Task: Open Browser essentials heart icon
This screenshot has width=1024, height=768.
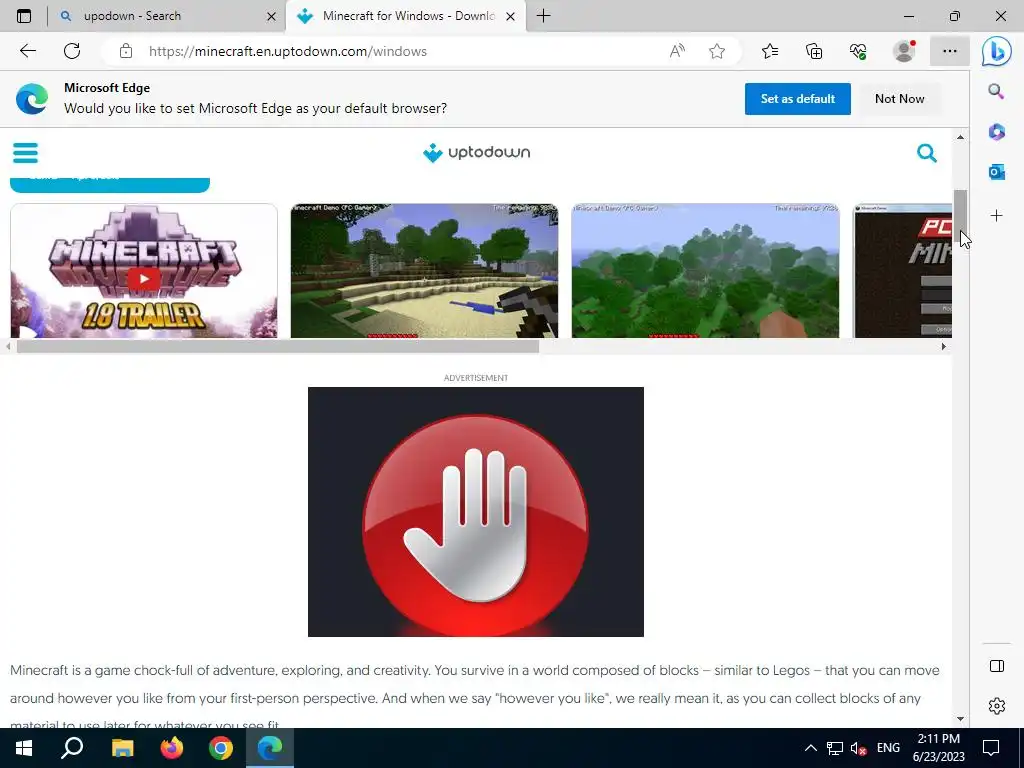Action: [858, 51]
